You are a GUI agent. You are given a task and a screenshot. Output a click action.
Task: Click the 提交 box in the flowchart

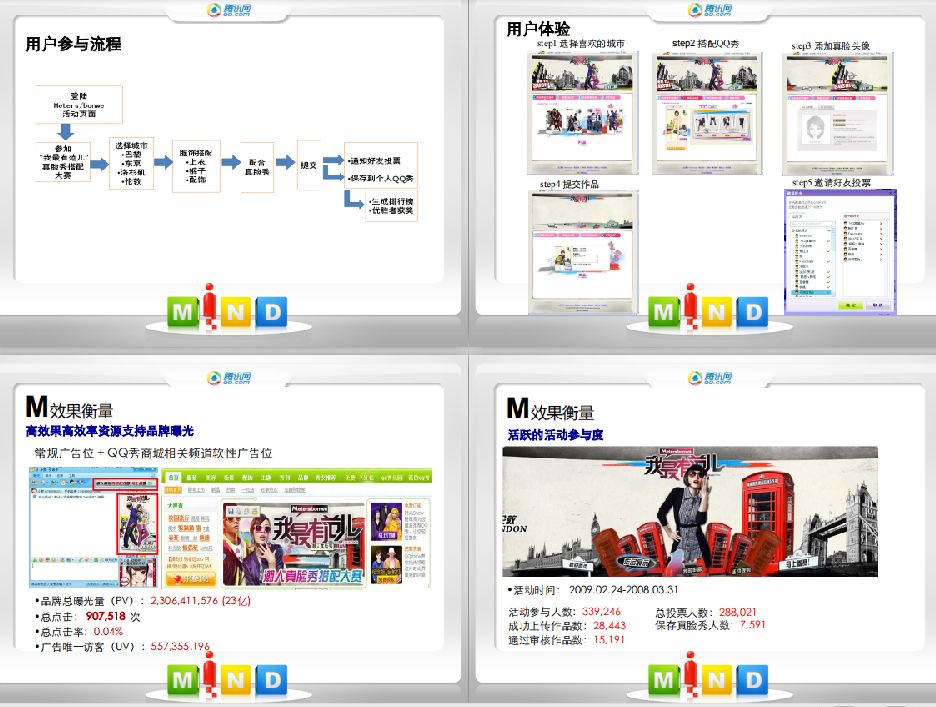tap(306, 163)
